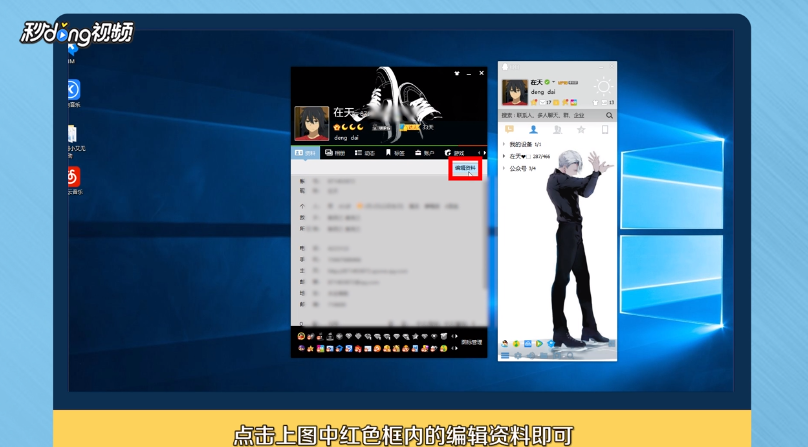
Task: Click left arrow of profile tab strip
Action: (x=479, y=153)
